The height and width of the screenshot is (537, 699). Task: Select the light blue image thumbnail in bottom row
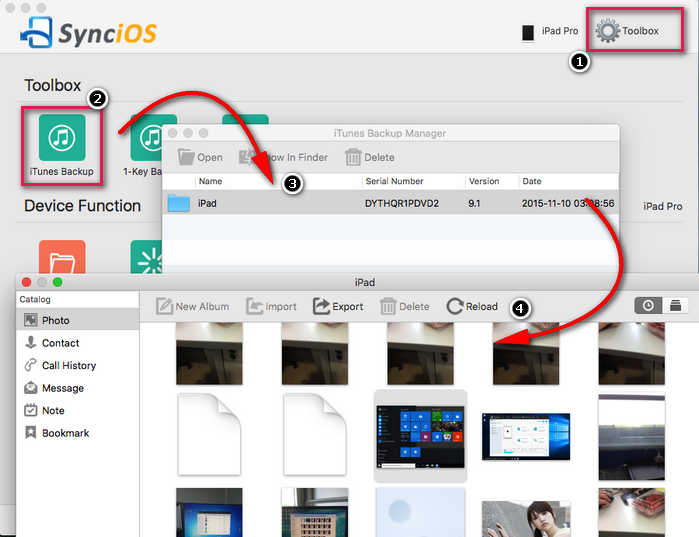pos(420,512)
